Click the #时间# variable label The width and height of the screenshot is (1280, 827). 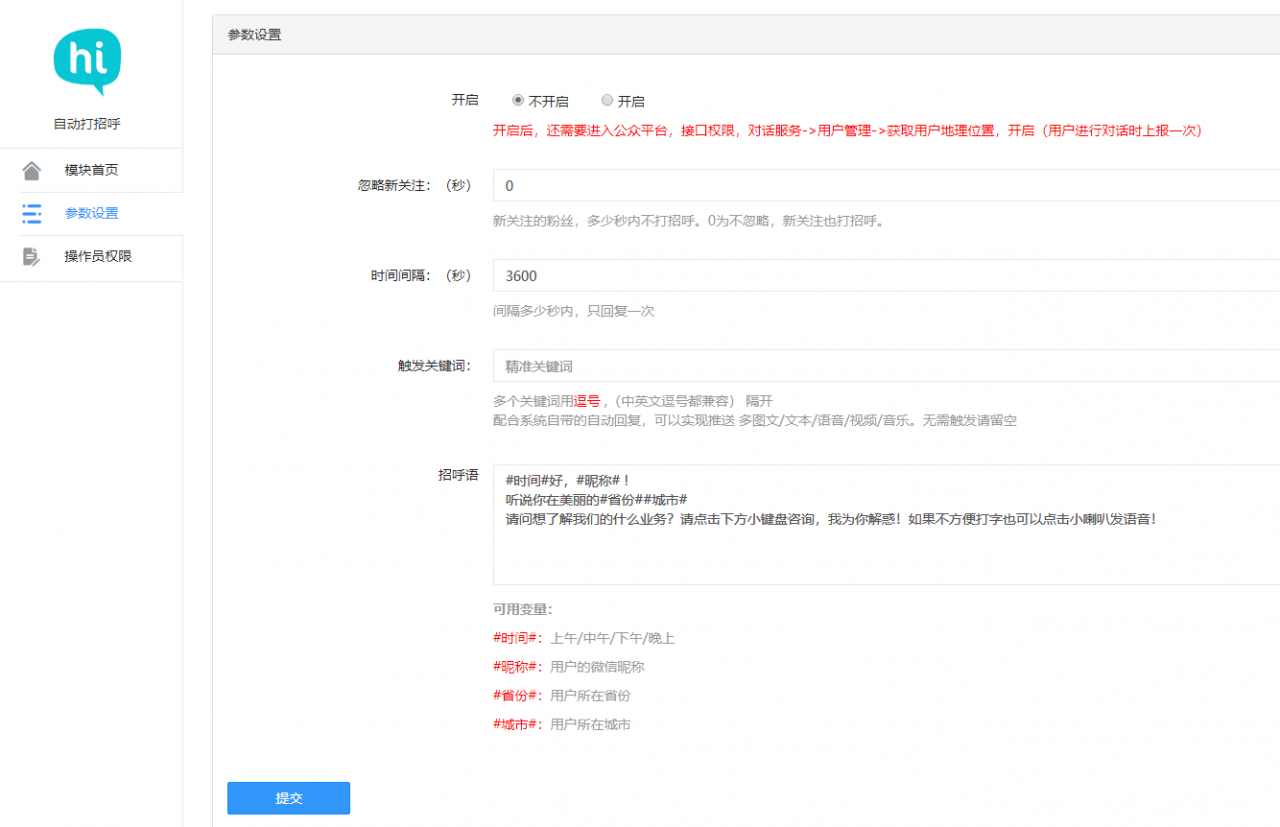pyautogui.click(x=518, y=638)
